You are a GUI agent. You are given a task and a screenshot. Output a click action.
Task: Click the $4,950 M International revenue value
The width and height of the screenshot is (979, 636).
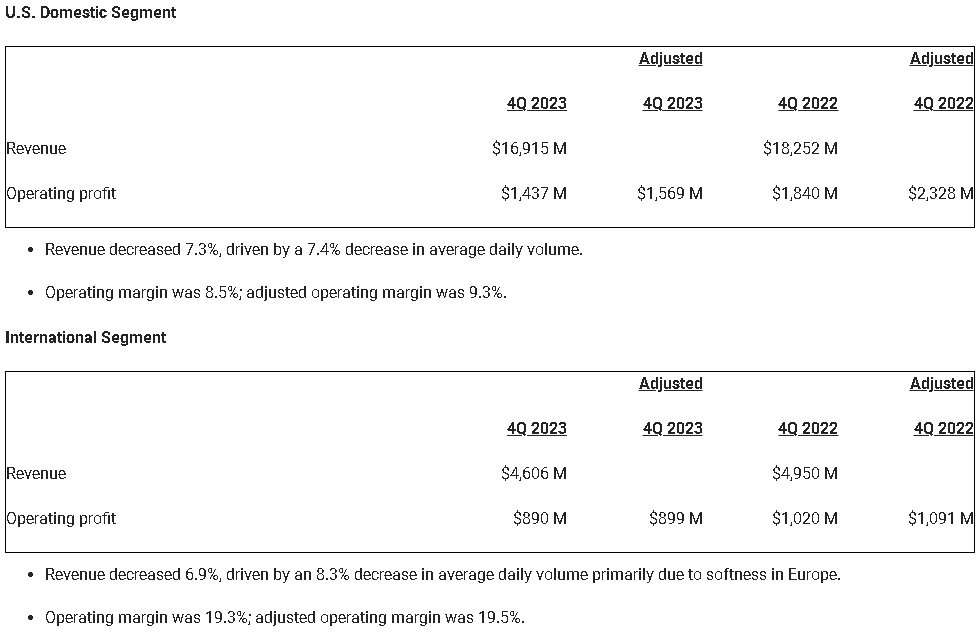pos(804,474)
